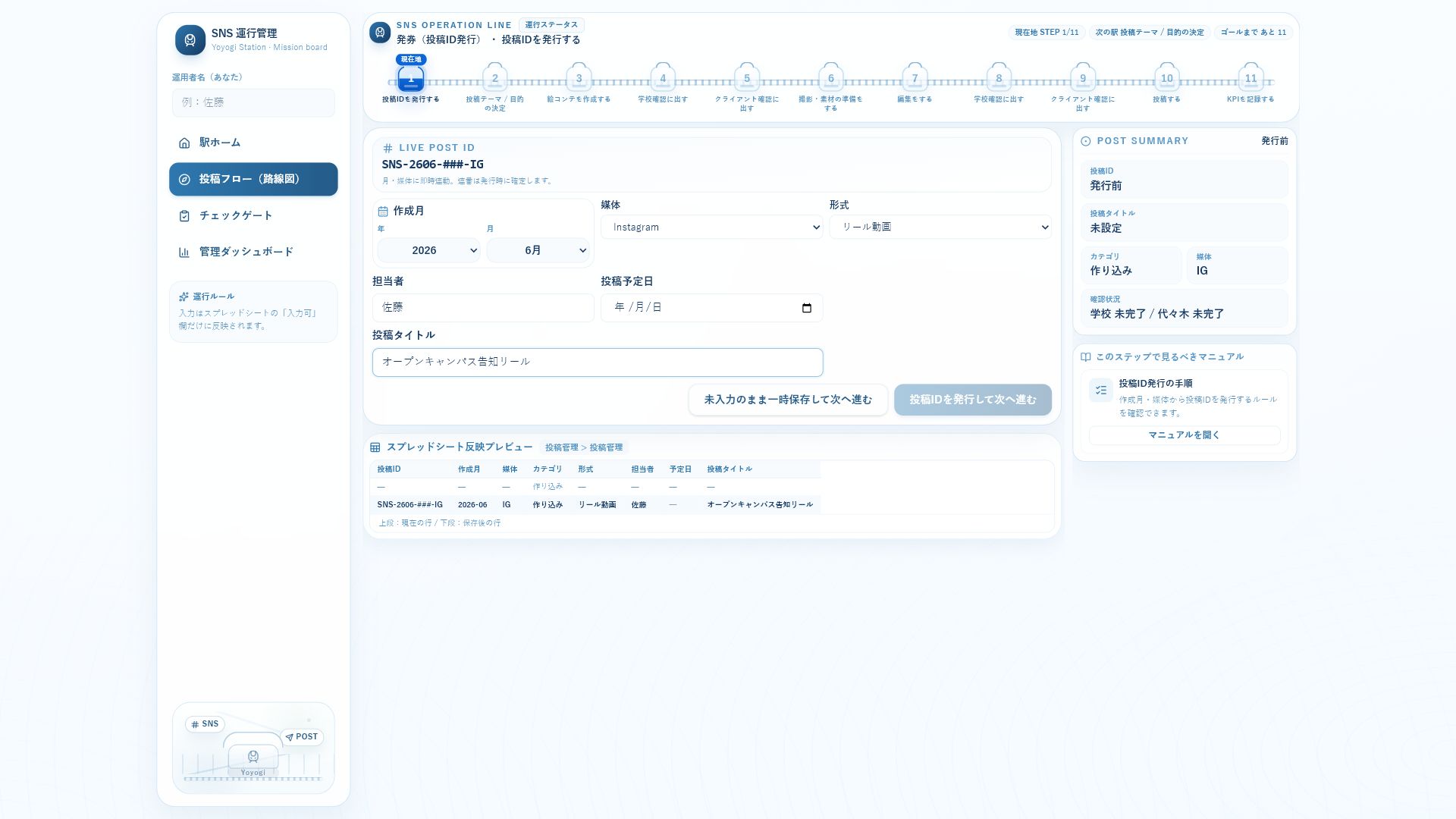Click the カテゴリ 作り込み summary card

click(1131, 265)
